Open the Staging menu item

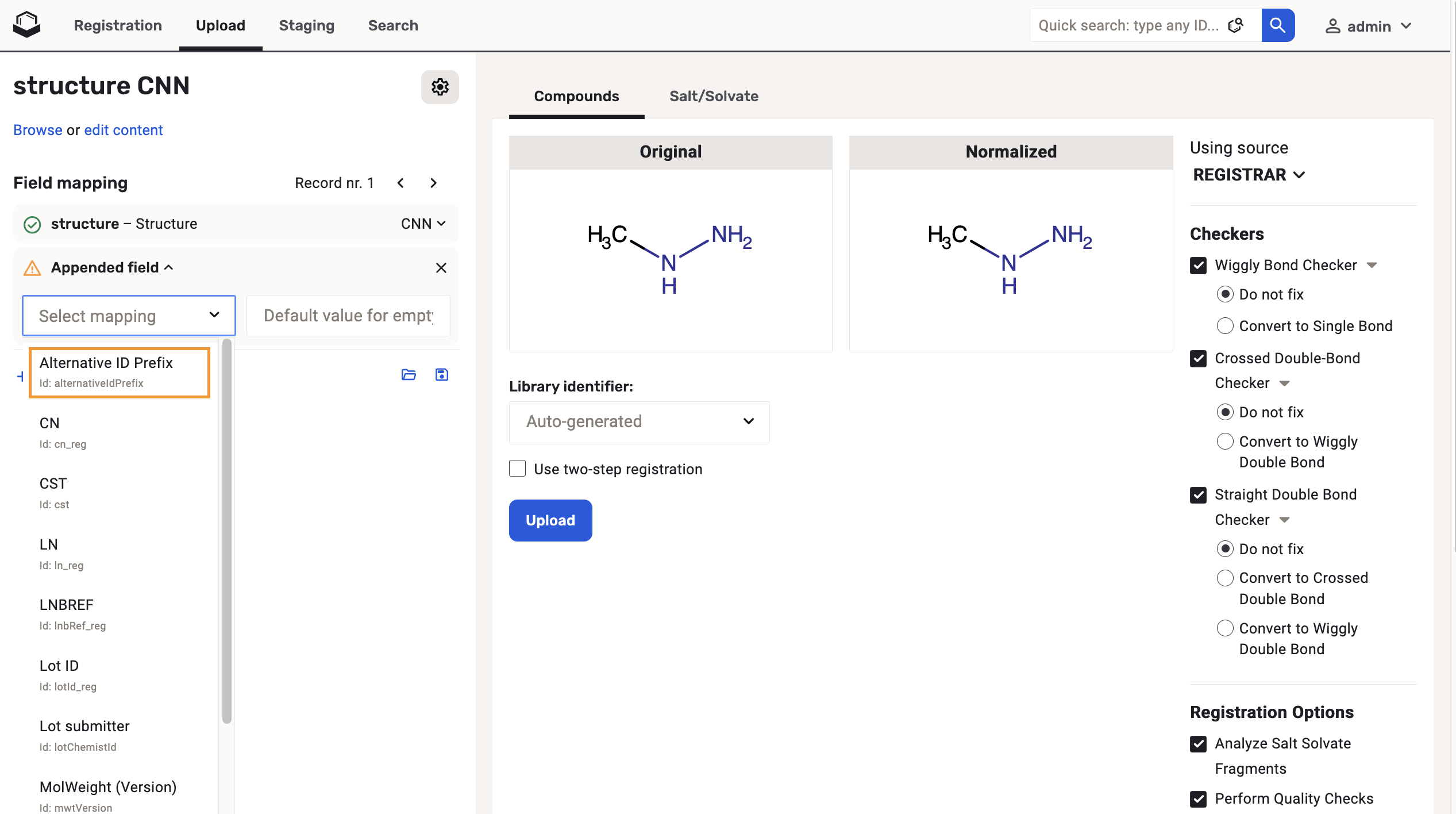pyautogui.click(x=306, y=25)
